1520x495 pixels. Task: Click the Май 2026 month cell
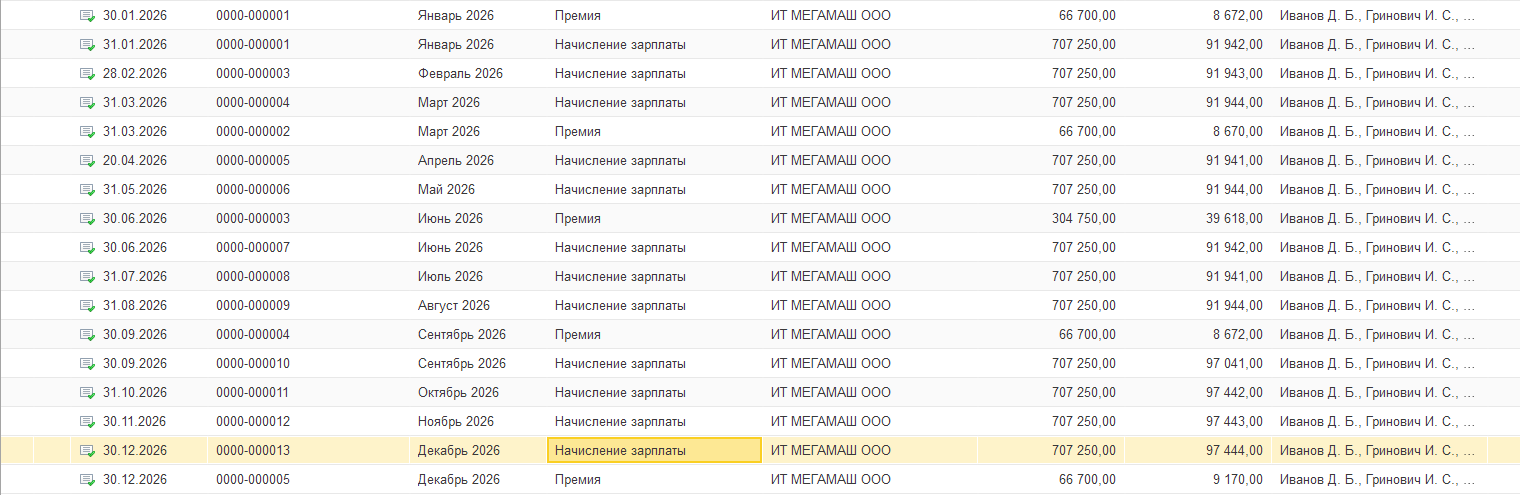click(446, 190)
